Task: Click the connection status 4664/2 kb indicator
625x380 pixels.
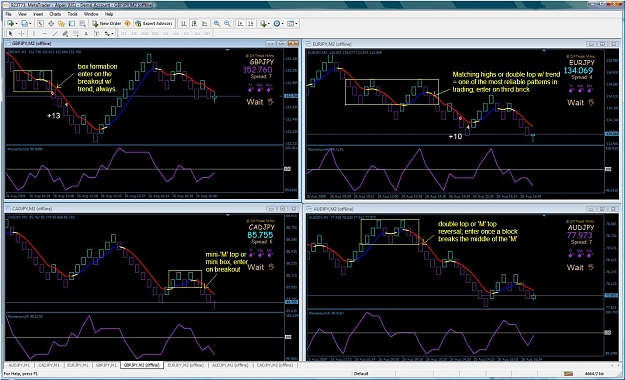Action: click(x=594, y=374)
